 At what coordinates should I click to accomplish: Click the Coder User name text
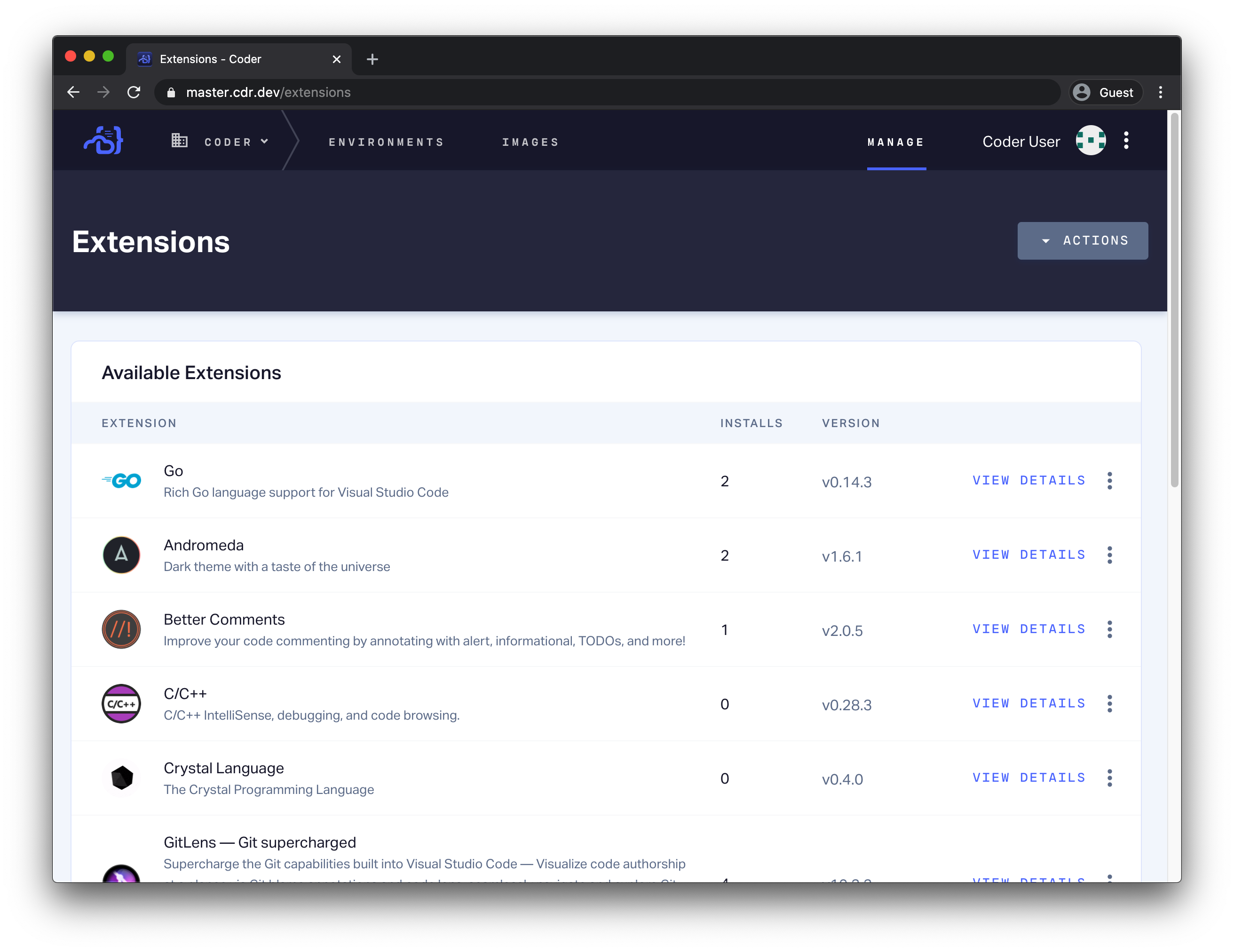pos(1021,142)
